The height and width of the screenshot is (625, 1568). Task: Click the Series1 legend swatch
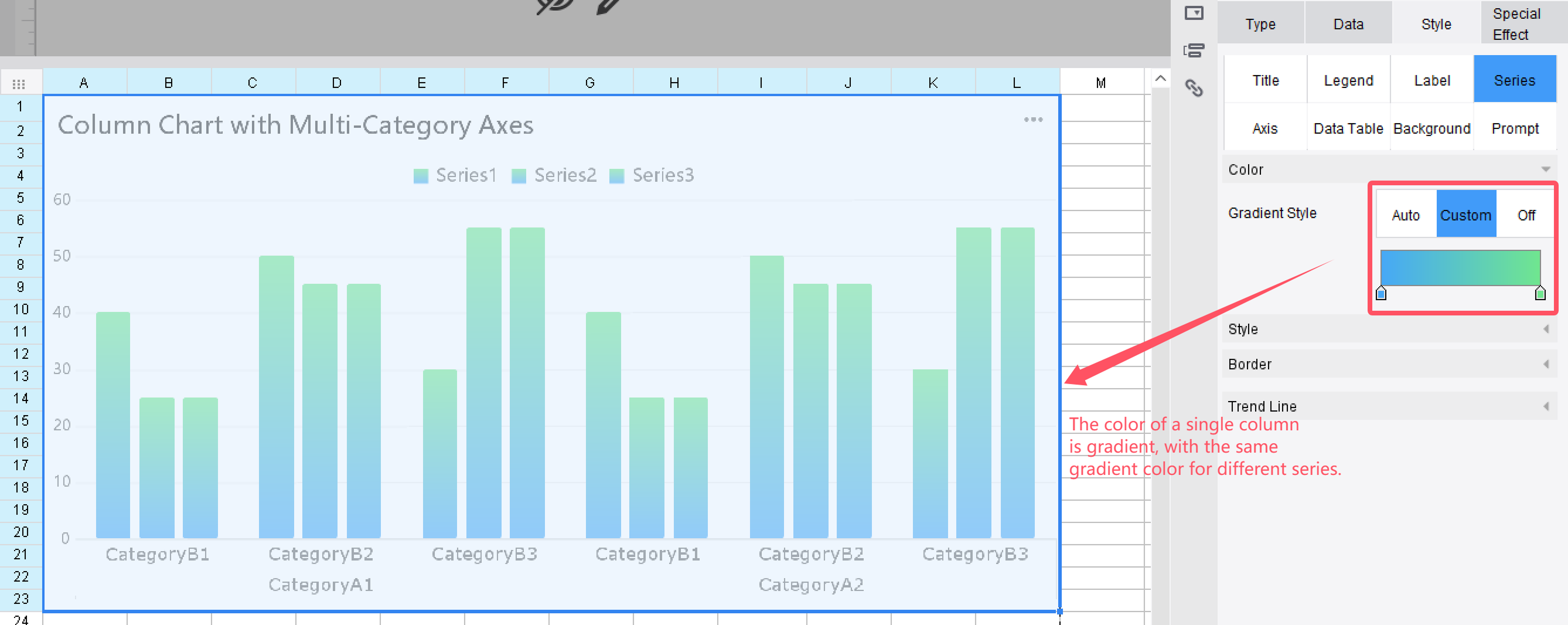(421, 176)
